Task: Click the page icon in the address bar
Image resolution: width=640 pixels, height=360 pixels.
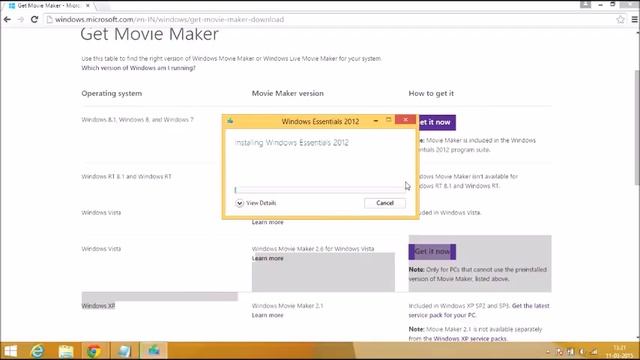Action: point(49,20)
